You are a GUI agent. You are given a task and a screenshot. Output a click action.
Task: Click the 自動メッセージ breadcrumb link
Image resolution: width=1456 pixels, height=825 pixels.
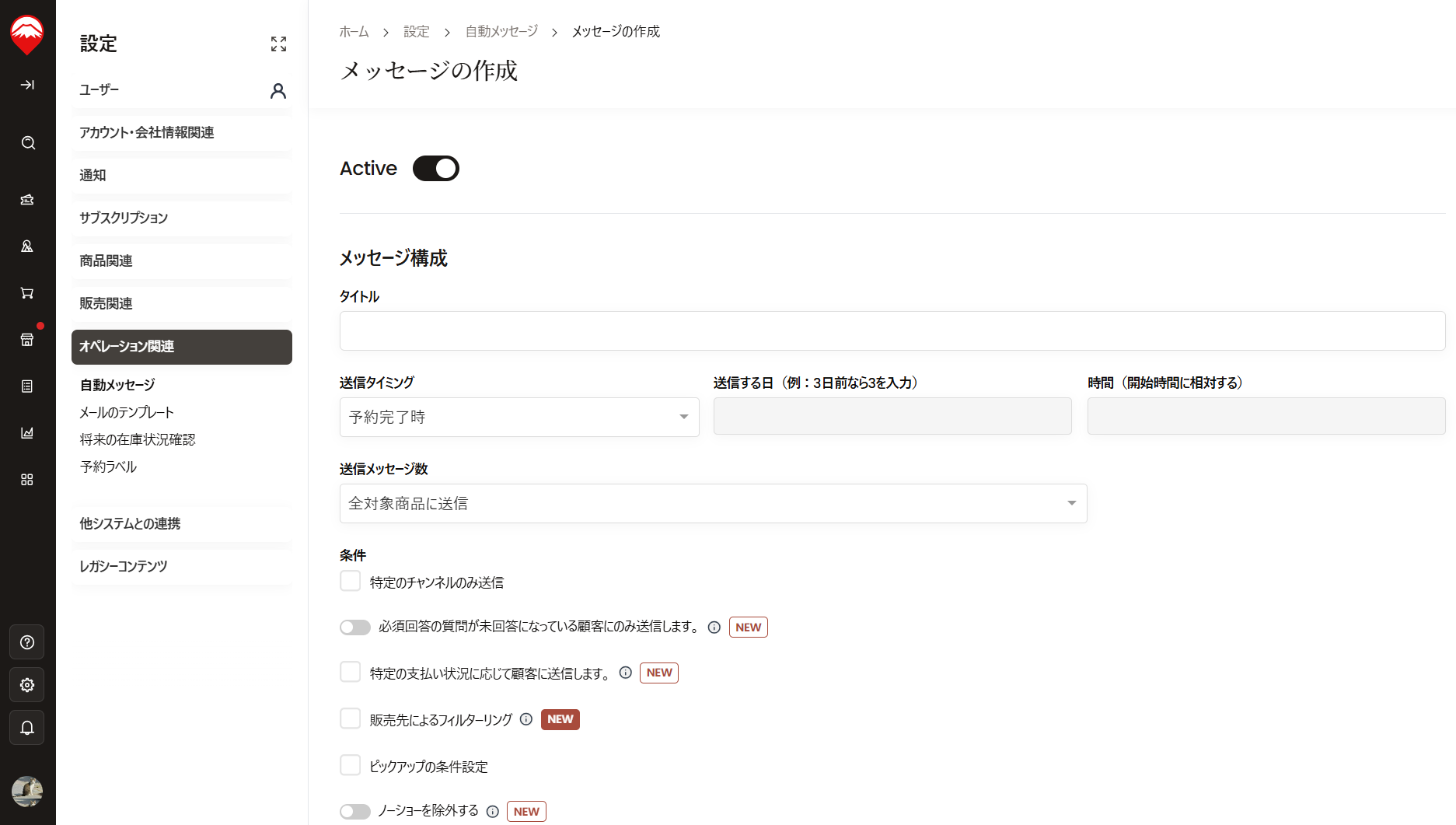(501, 32)
